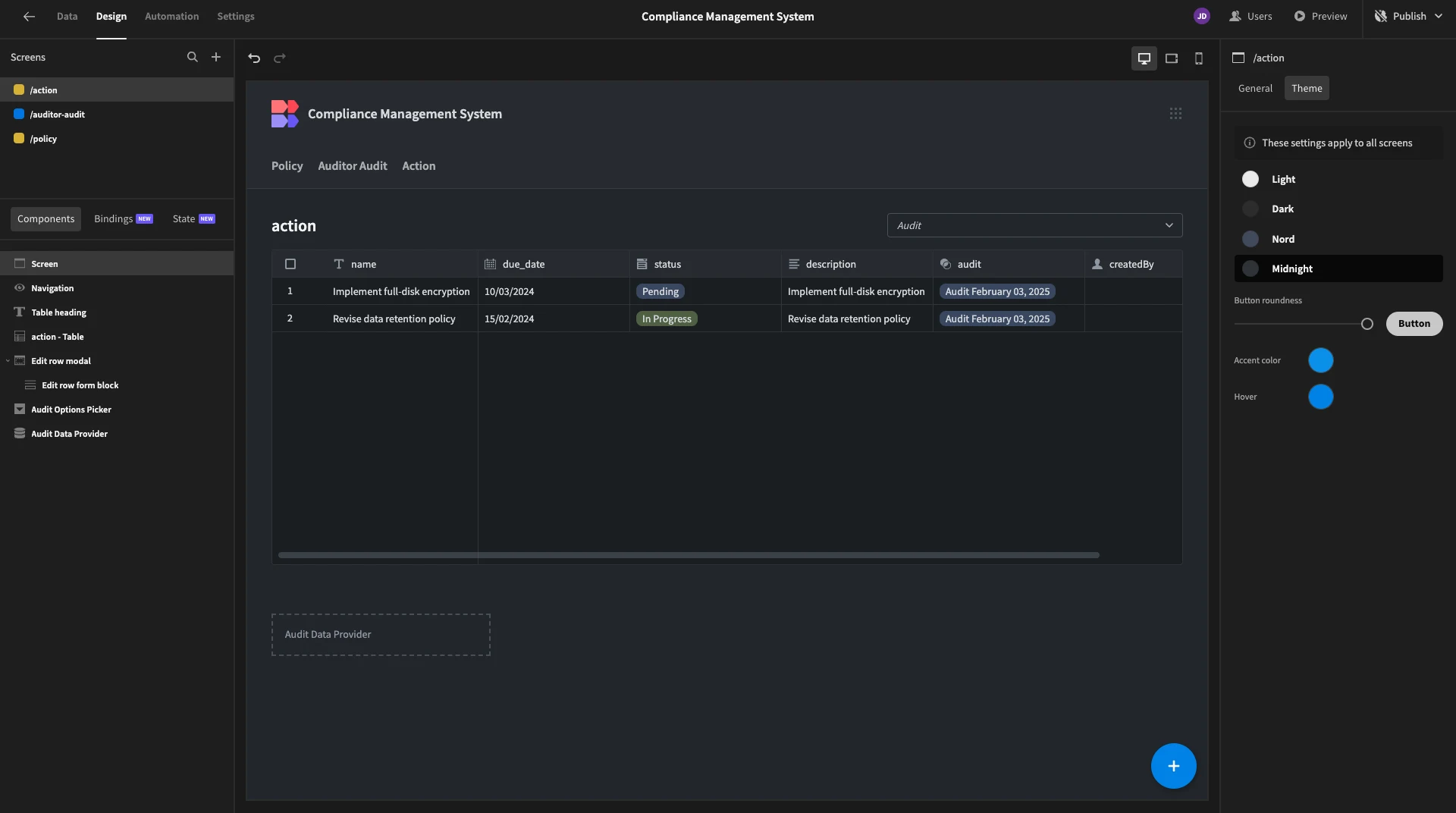Open the Accent color swatch
Screen dimensions: 1456x813
tap(1320, 360)
